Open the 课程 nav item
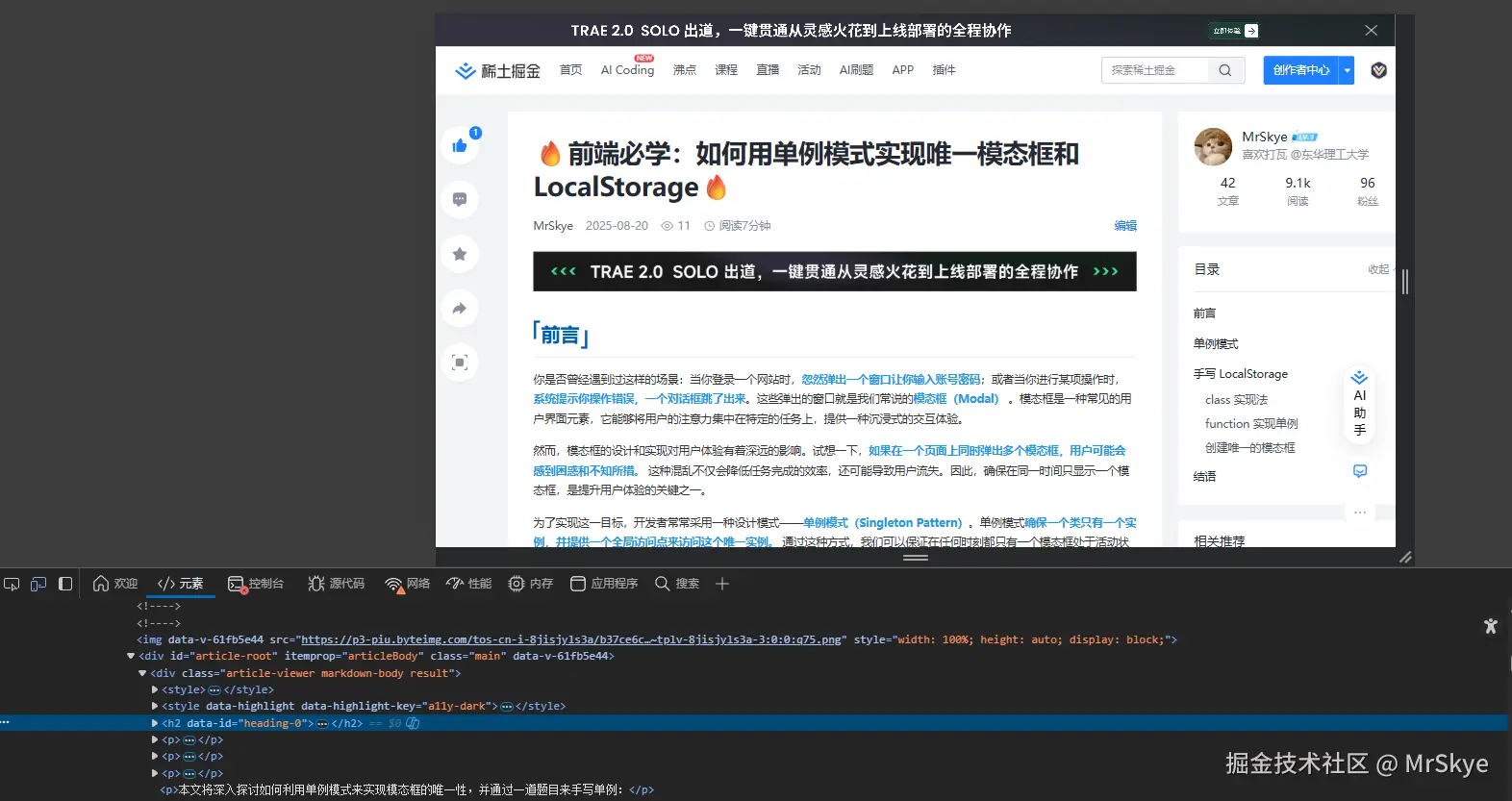The width and height of the screenshot is (1512, 801). pyautogui.click(x=726, y=70)
